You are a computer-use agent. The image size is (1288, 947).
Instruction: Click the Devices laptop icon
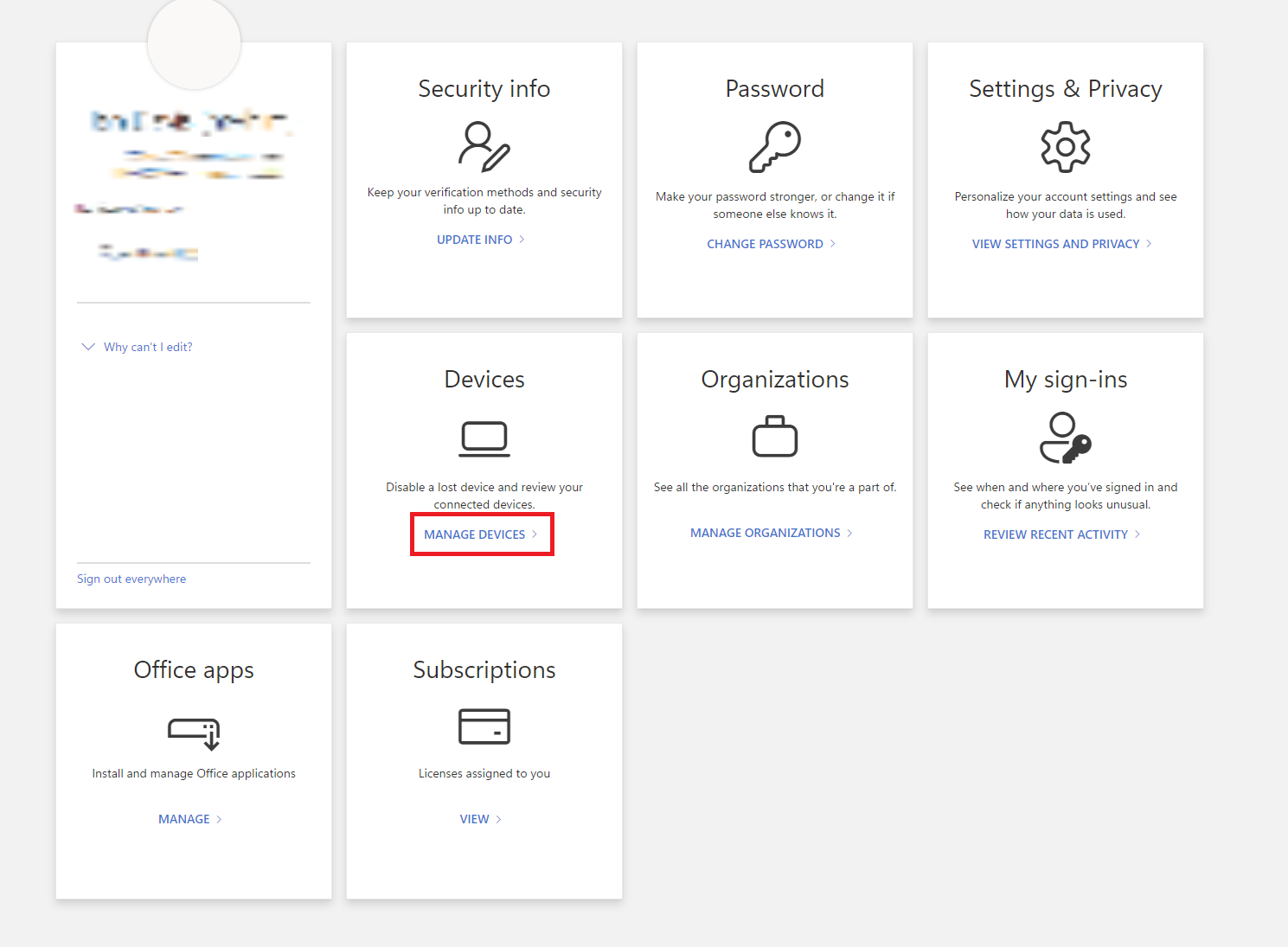click(x=484, y=438)
